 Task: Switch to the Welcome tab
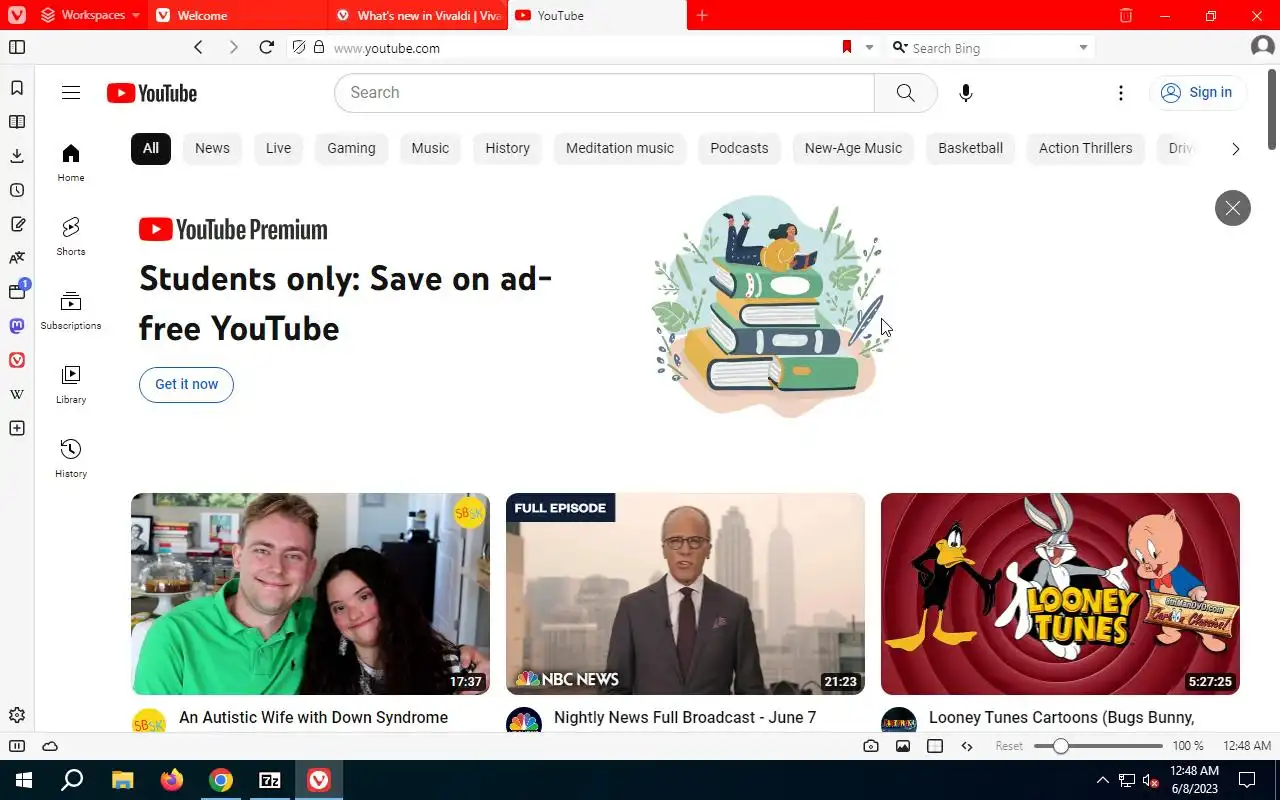[238, 15]
